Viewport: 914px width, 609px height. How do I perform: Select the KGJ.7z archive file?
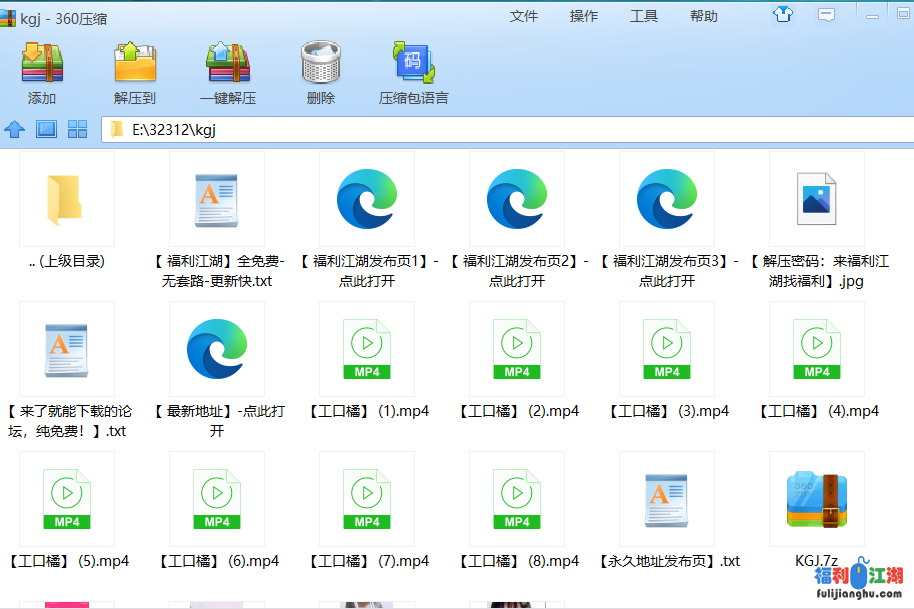[816, 498]
